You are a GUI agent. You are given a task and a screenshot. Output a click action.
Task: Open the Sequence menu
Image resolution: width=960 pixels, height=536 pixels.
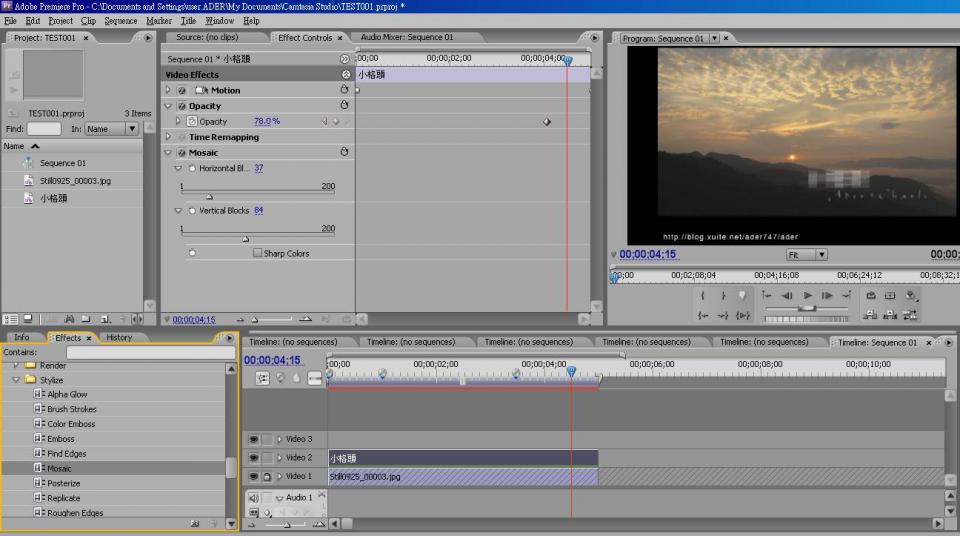[x=121, y=20]
